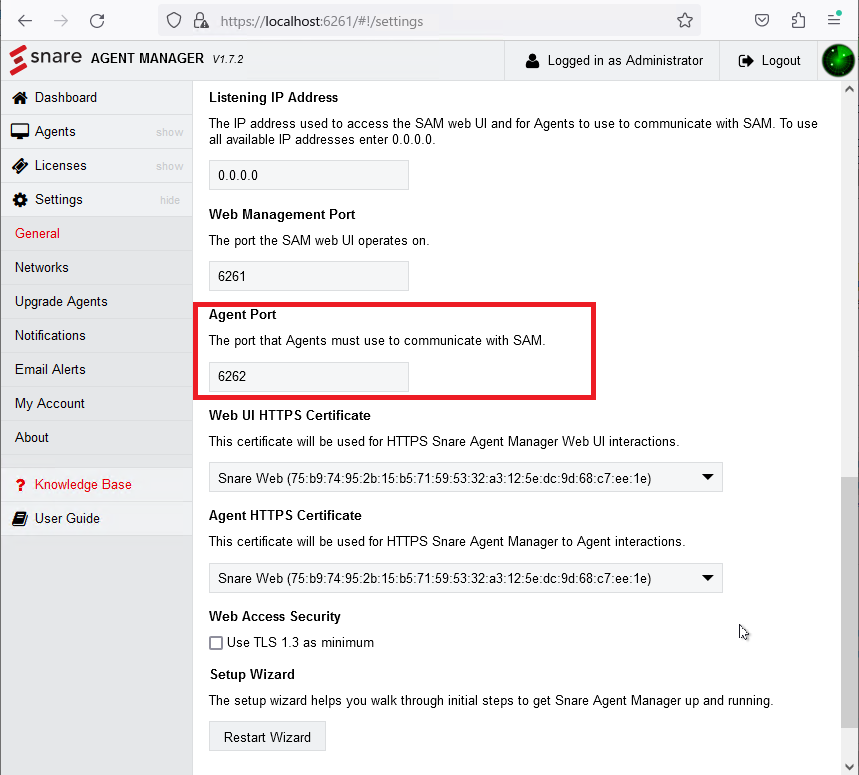Enable Use TLS 1.3 as minimum checkbox
Image resolution: width=859 pixels, height=775 pixels.
pos(216,642)
